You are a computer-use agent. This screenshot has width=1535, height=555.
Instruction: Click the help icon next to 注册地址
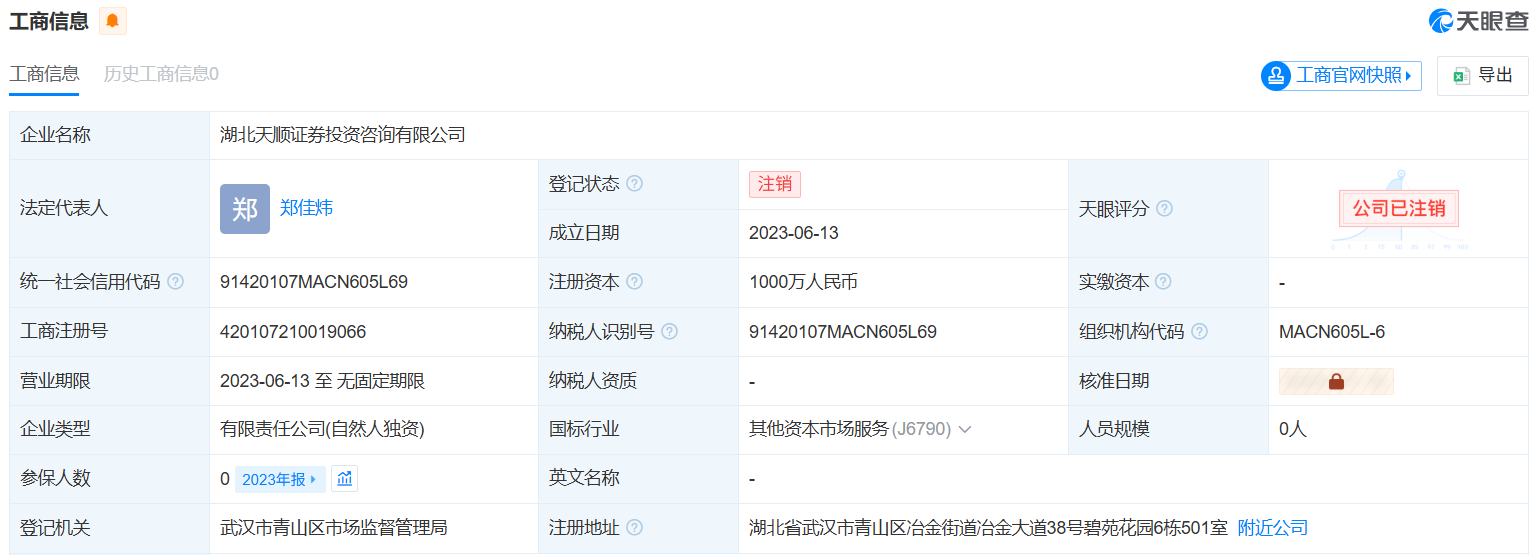[634, 528]
